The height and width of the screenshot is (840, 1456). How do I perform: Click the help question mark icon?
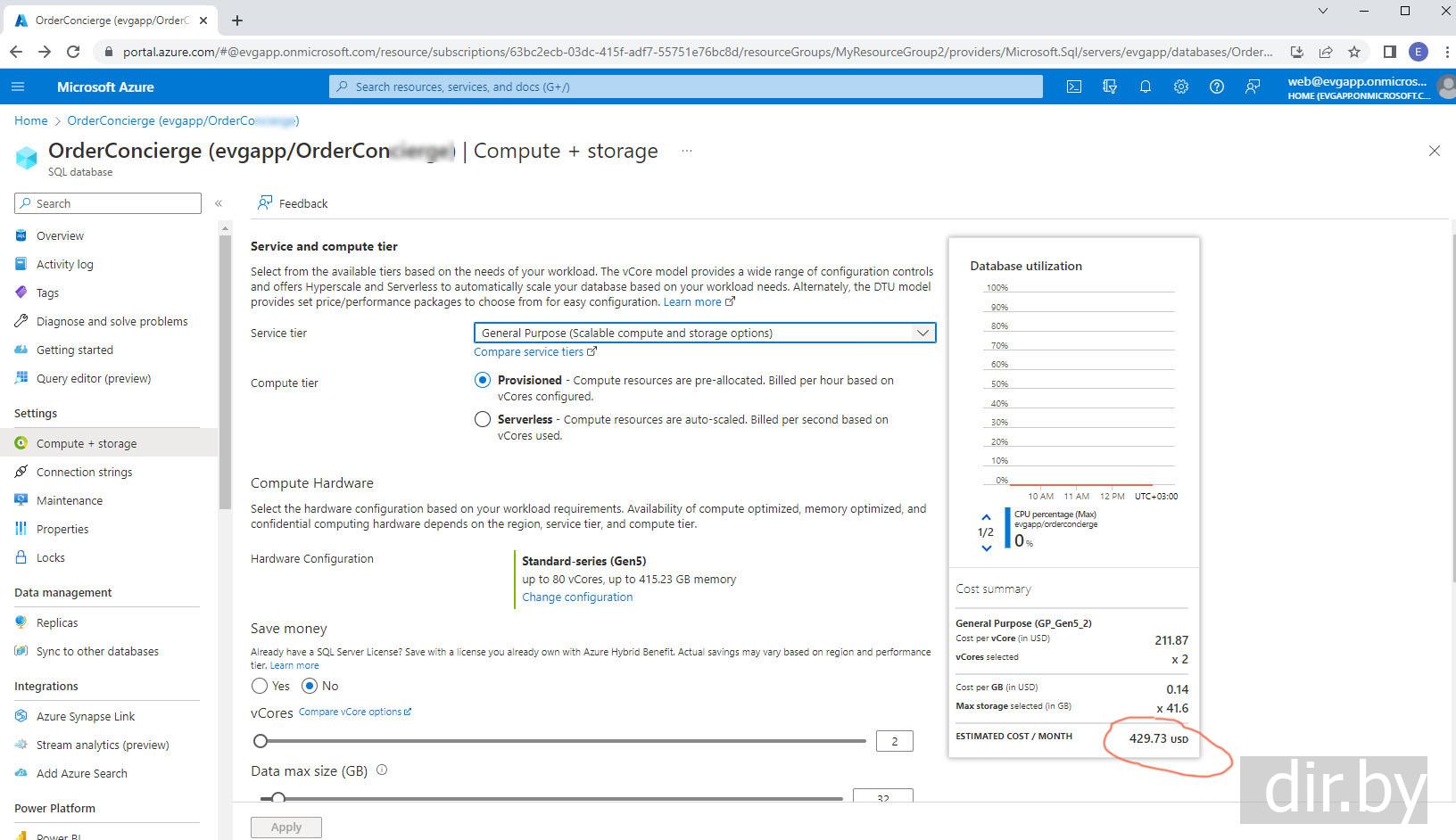coord(1217,86)
